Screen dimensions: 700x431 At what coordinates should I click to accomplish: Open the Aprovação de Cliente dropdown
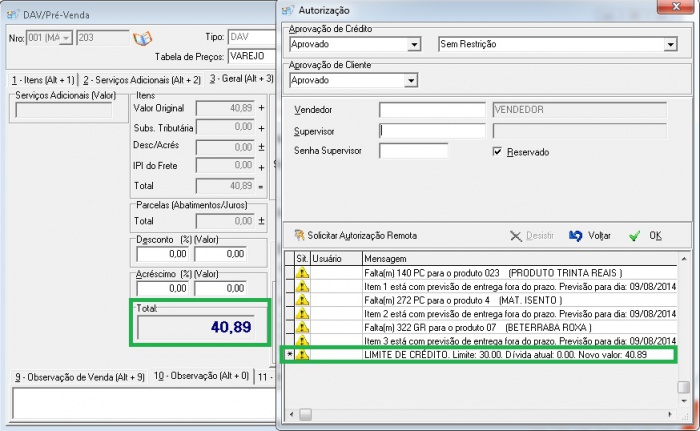(x=411, y=80)
